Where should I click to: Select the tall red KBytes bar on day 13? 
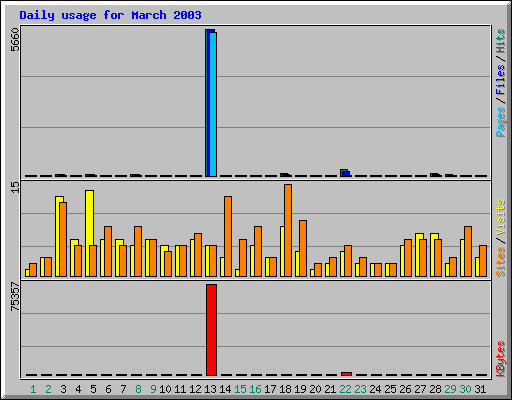tap(211, 330)
